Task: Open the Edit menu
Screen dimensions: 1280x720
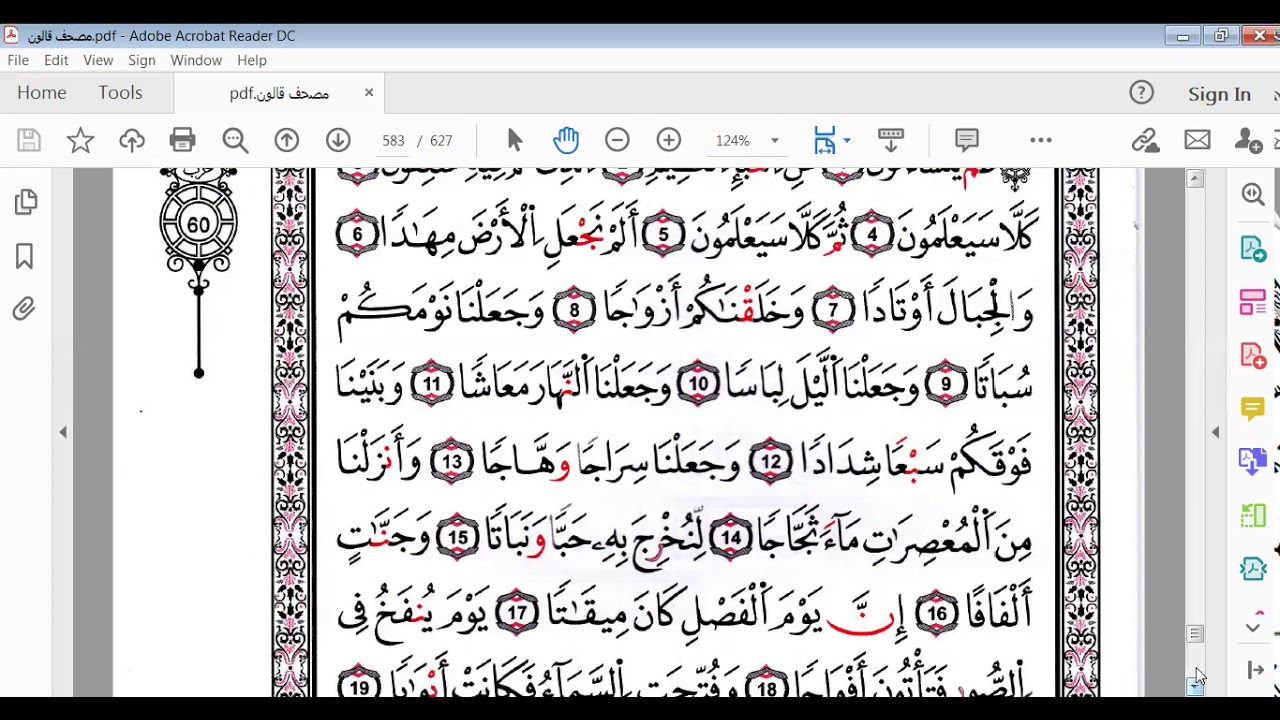Action: pyautogui.click(x=56, y=60)
